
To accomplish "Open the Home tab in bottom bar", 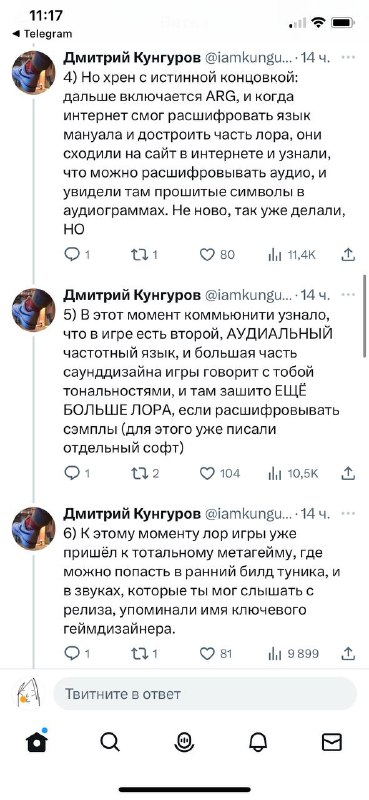I will tap(37, 741).
